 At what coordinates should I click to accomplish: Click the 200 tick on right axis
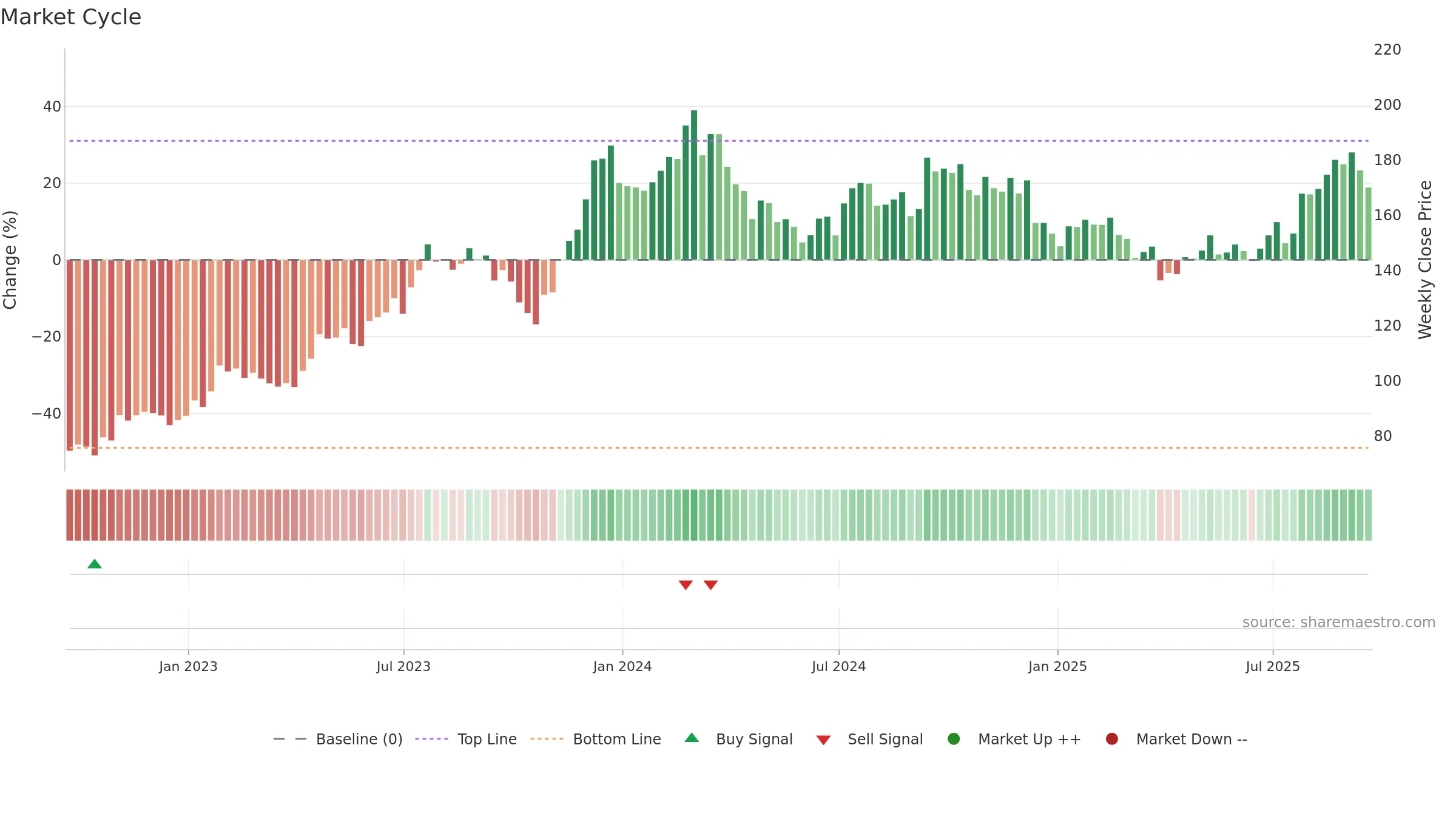(1387, 105)
